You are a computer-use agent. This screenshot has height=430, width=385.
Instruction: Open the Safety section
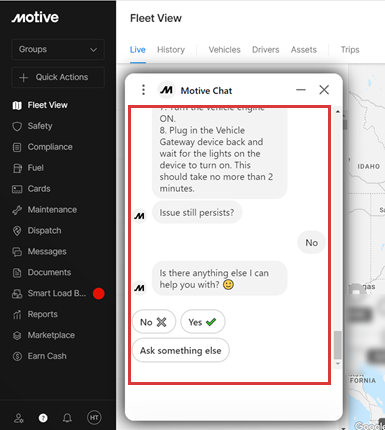pyautogui.click(x=40, y=126)
